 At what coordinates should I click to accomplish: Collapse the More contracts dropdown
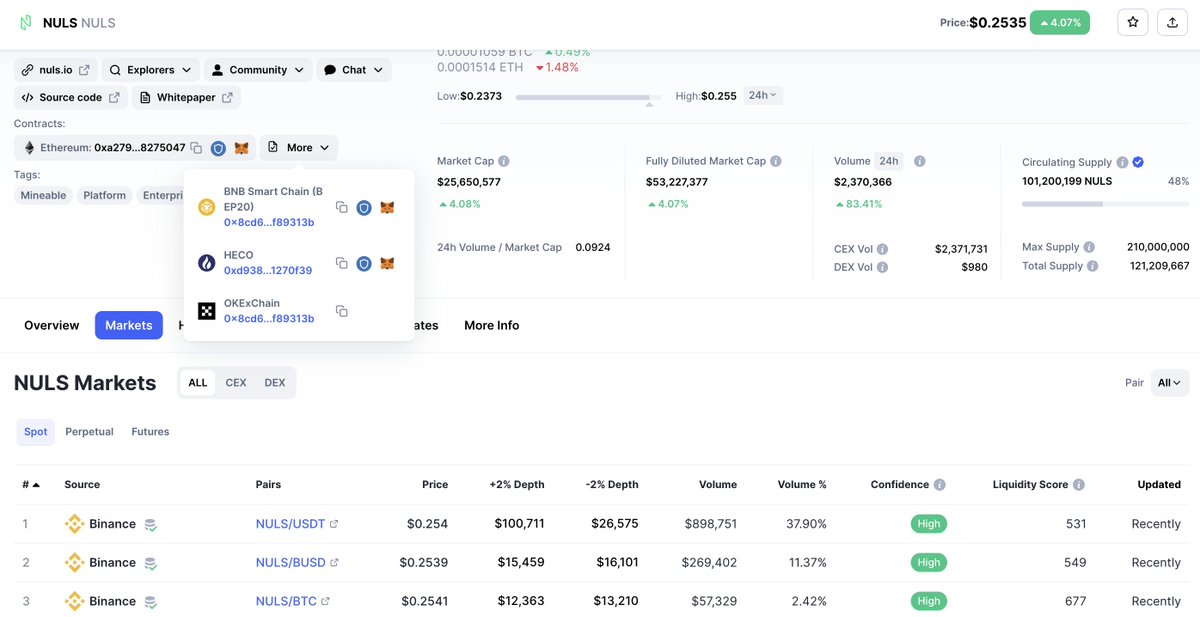299,147
